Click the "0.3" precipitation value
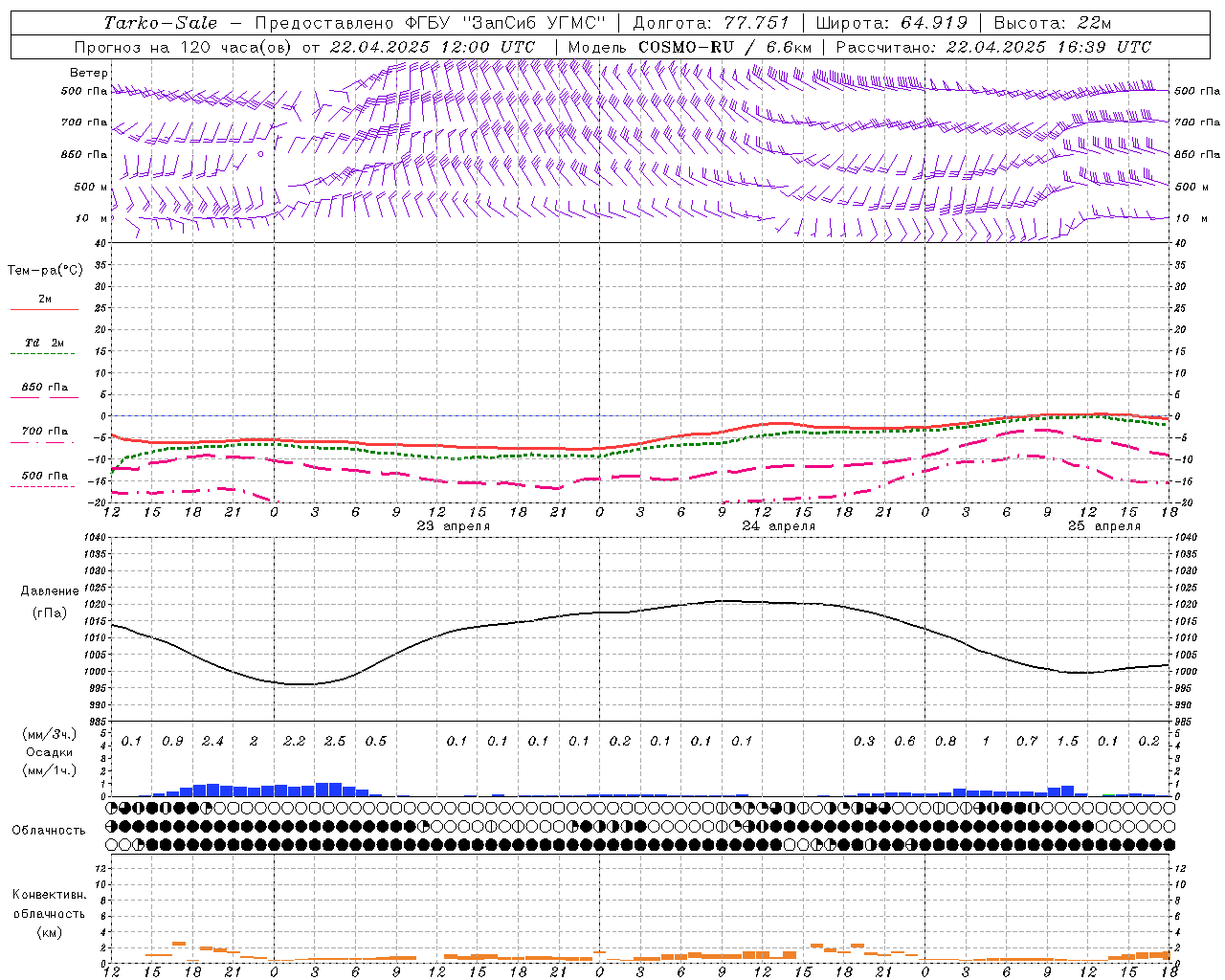The height and width of the screenshot is (980, 1225). tap(864, 742)
